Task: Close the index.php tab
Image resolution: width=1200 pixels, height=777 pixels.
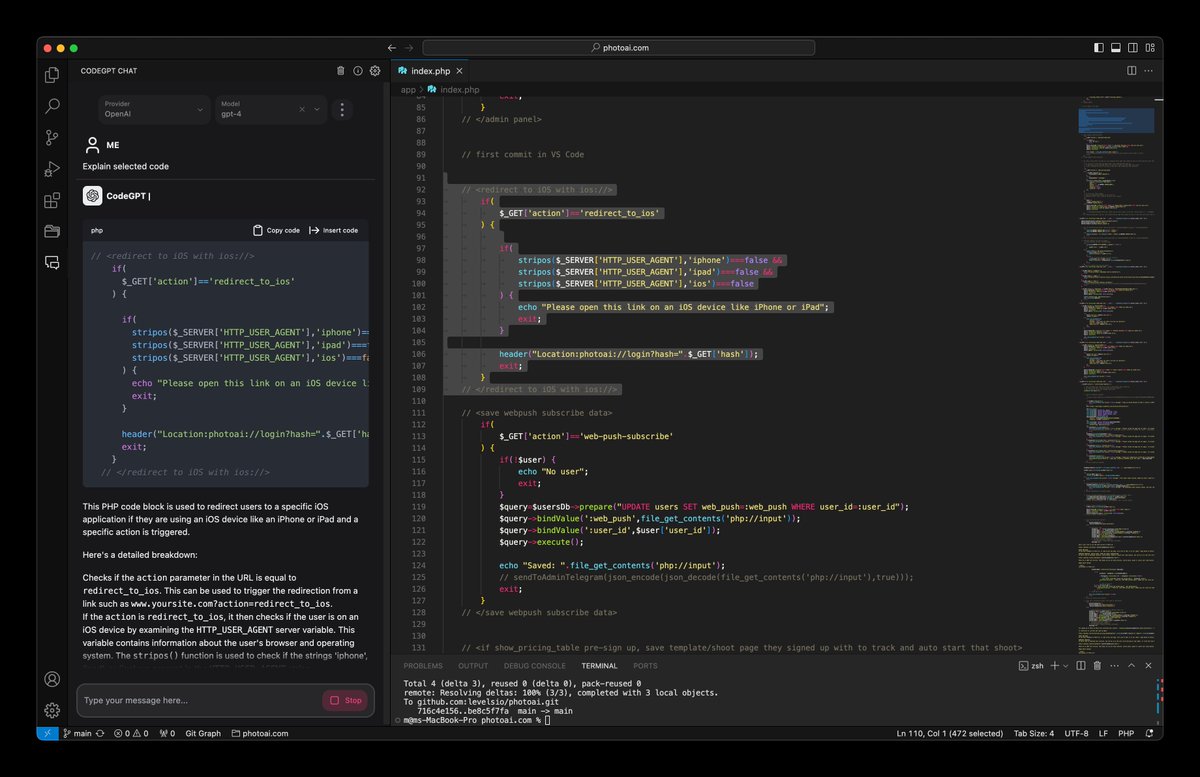Action: pos(459,71)
